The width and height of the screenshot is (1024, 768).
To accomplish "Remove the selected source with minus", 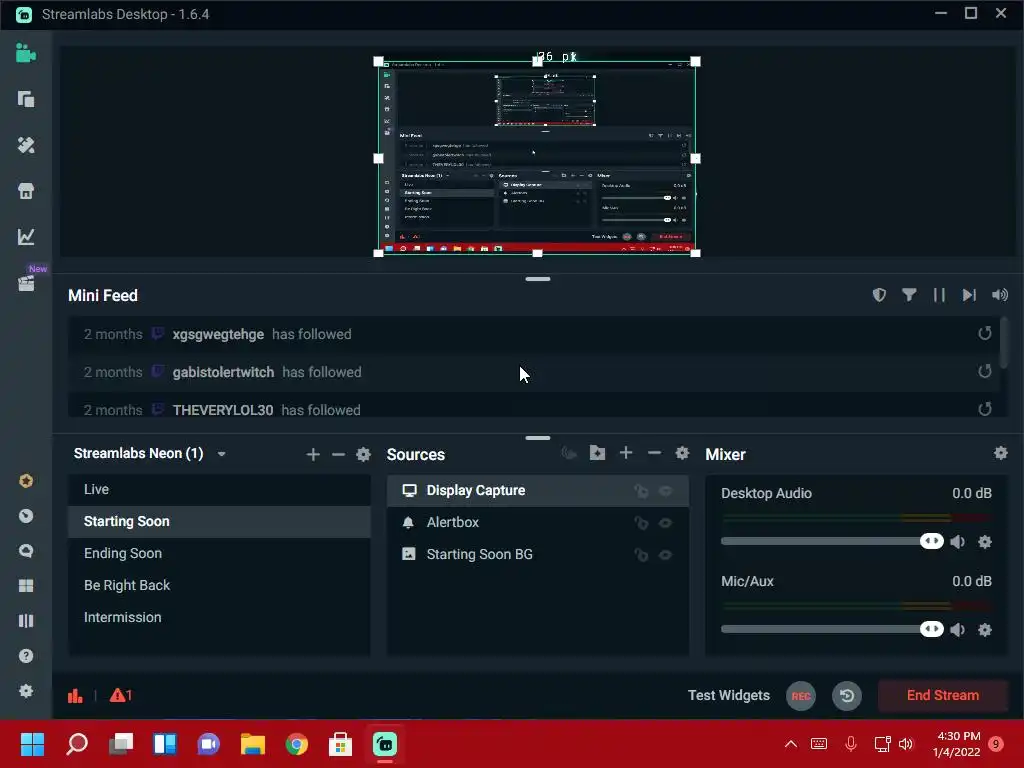I will [654, 453].
